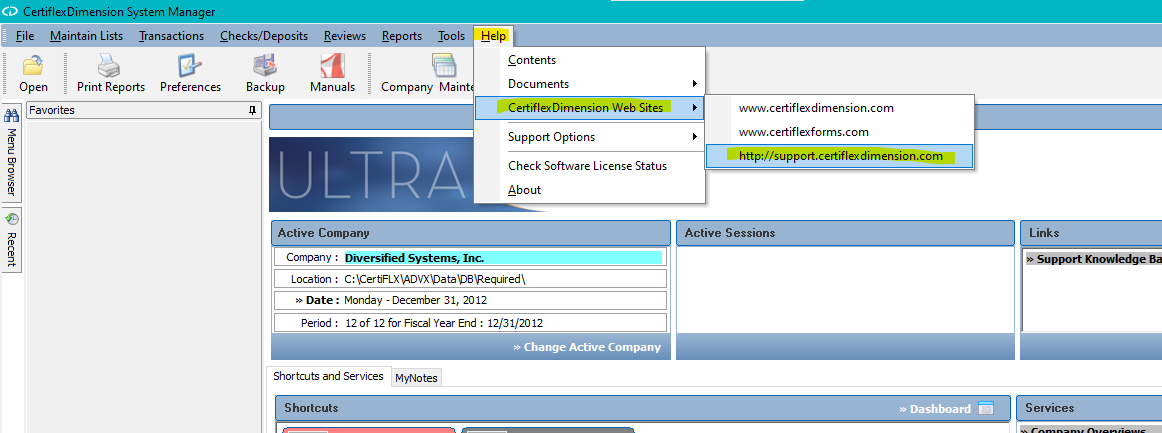This screenshot has height=433, width=1162.
Task: Click the Dashboard icon in Shortcuts header
Action: [986, 409]
